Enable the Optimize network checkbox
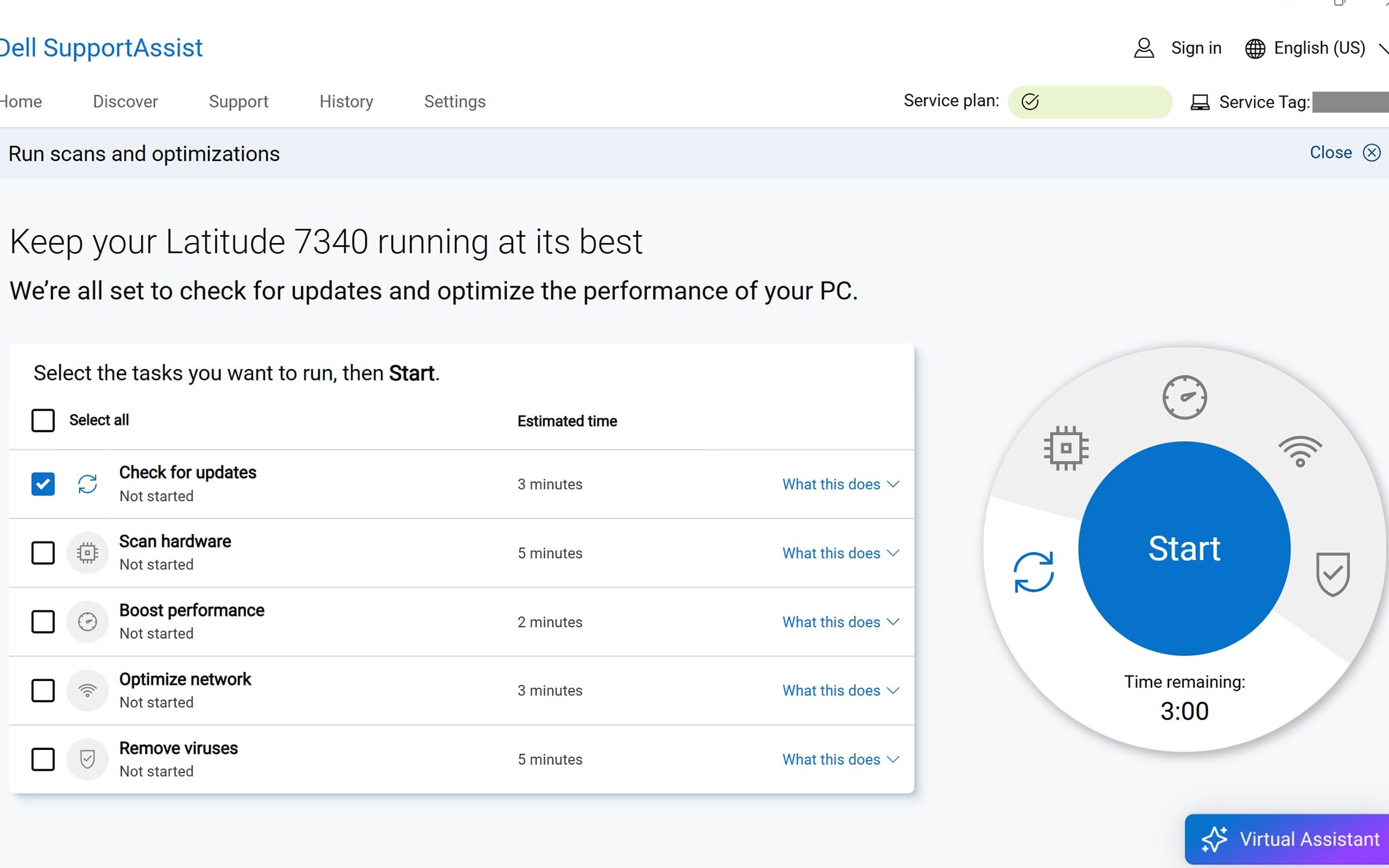The height and width of the screenshot is (868, 1389). [43, 690]
